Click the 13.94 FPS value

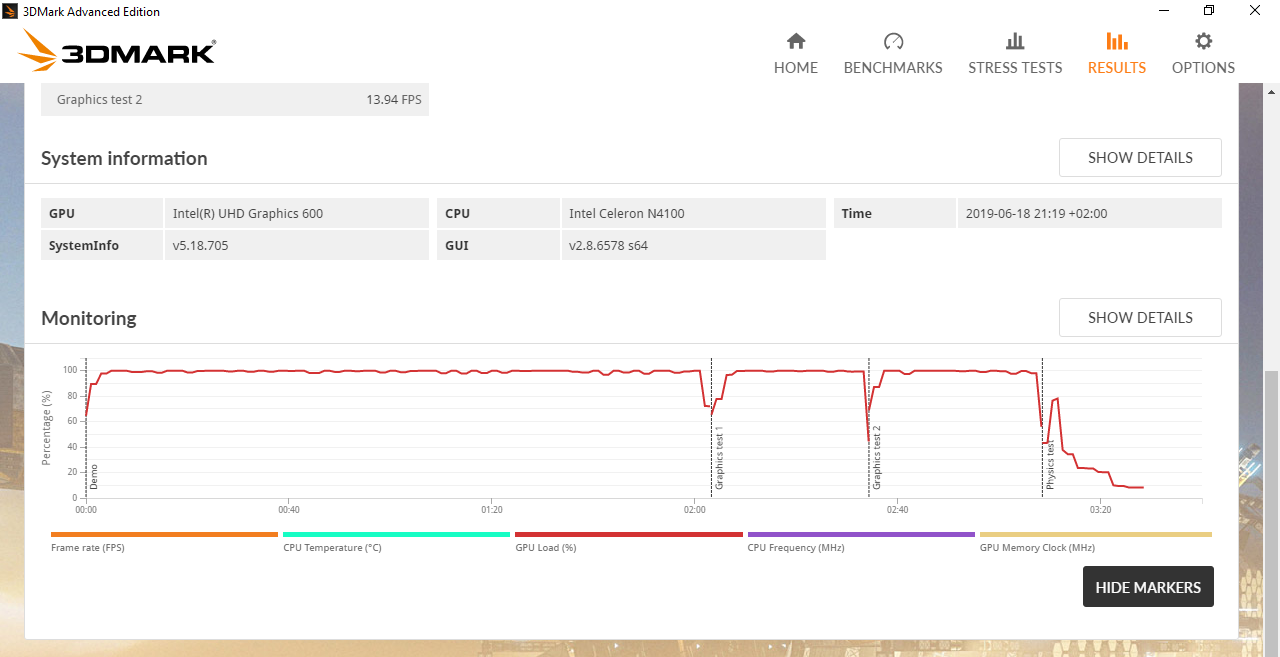tap(394, 100)
